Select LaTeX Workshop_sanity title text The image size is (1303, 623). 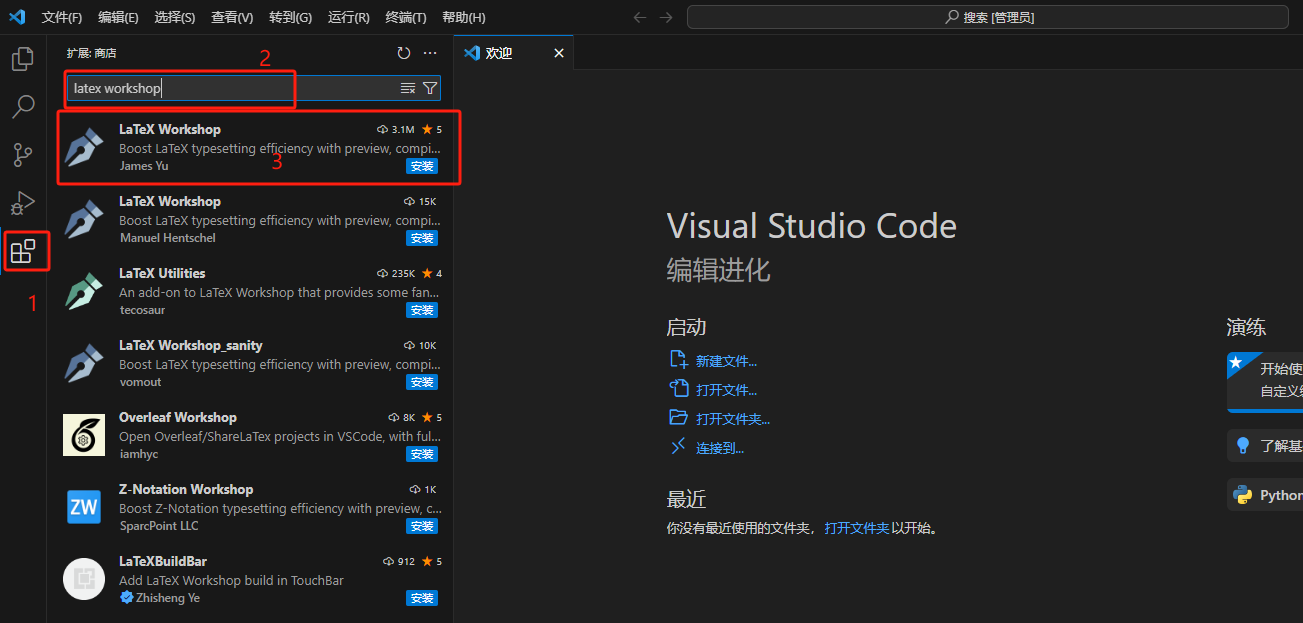pyautogui.click(x=191, y=345)
